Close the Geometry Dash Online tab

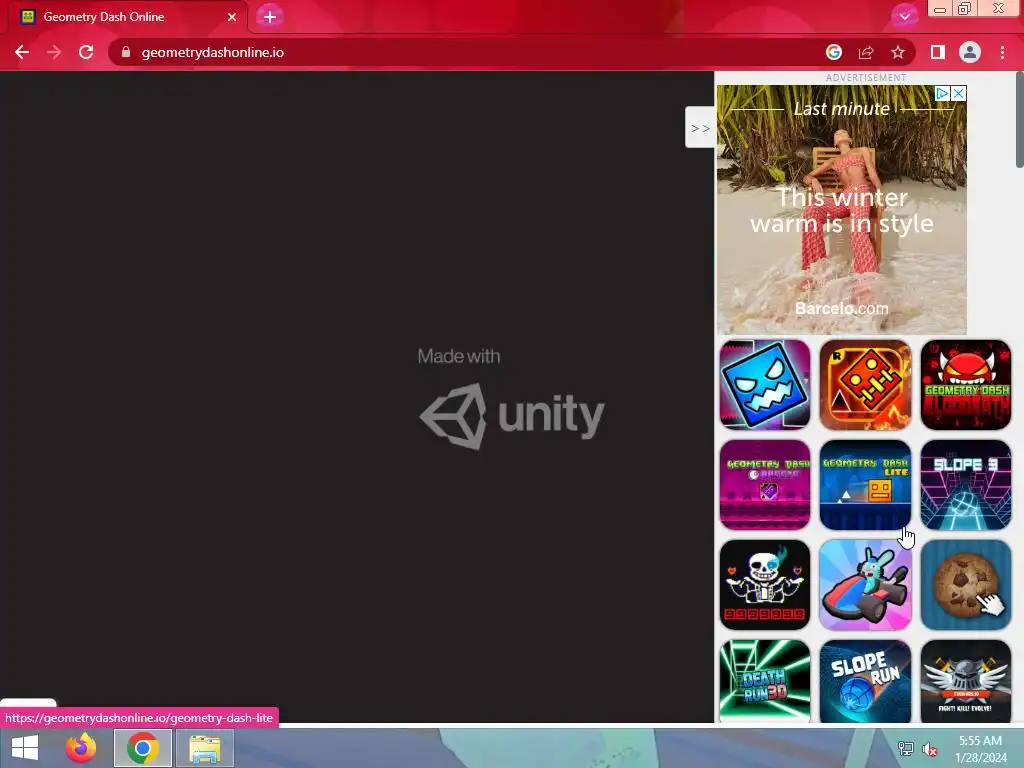click(x=232, y=17)
